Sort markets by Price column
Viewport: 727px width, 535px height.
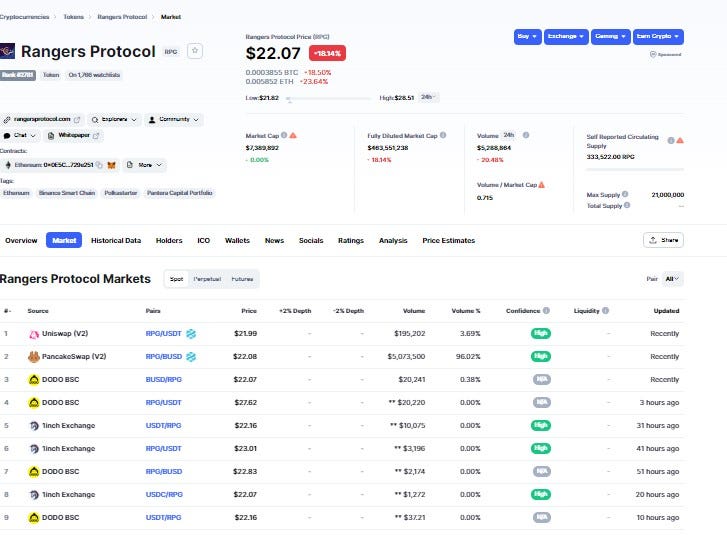[249, 311]
